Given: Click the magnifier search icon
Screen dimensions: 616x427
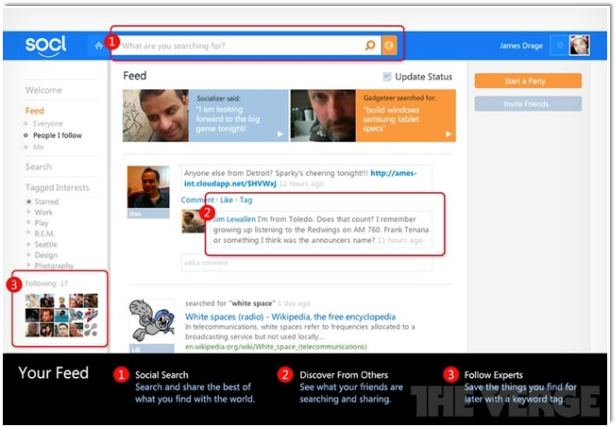Looking at the screenshot, I should (370, 46).
